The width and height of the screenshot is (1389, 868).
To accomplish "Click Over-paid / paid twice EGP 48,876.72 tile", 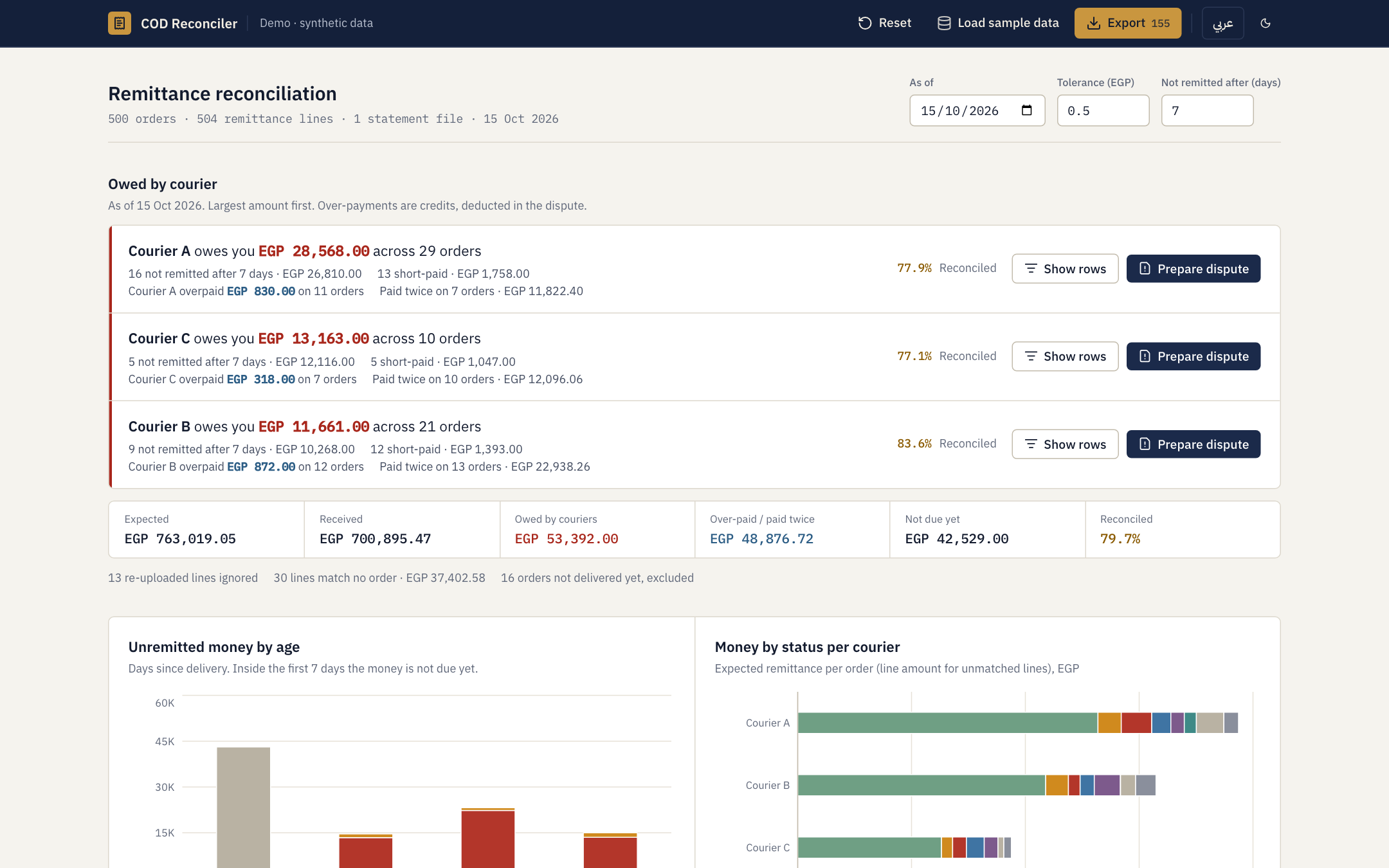I will pyautogui.click(x=792, y=530).
